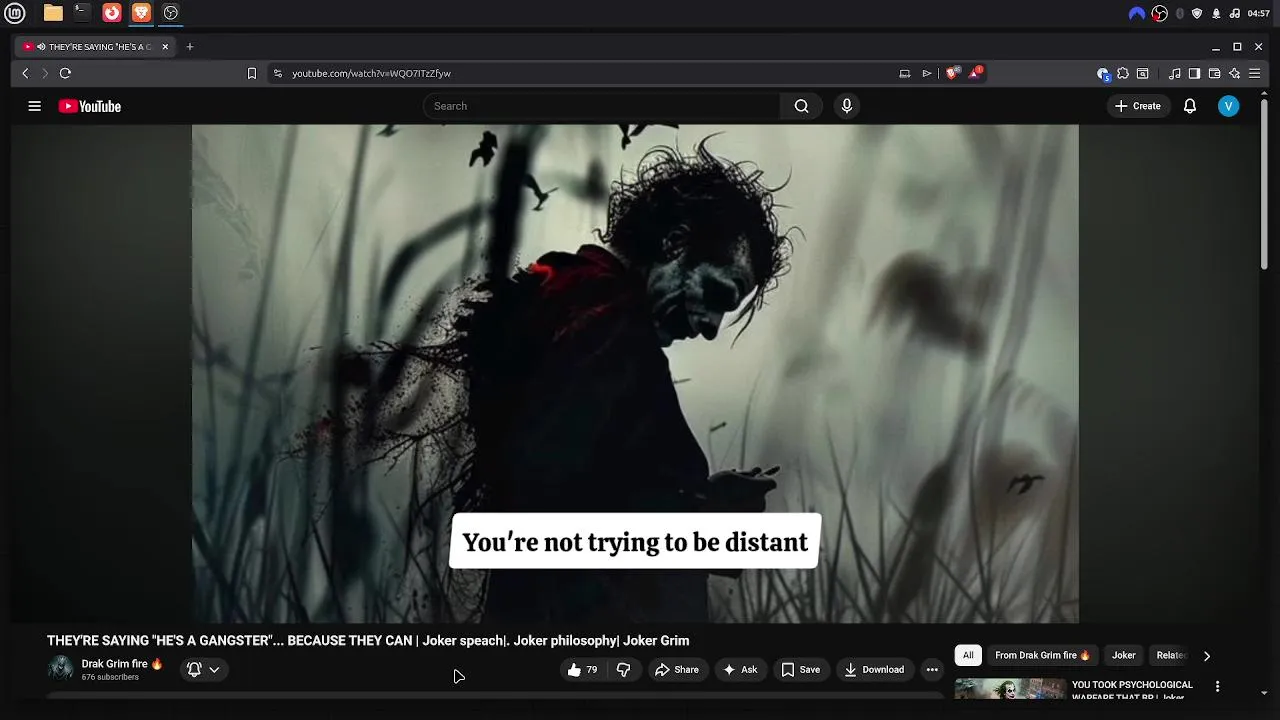The width and height of the screenshot is (1280, 720).
Task: Reload the page
Action: (65, 73)
